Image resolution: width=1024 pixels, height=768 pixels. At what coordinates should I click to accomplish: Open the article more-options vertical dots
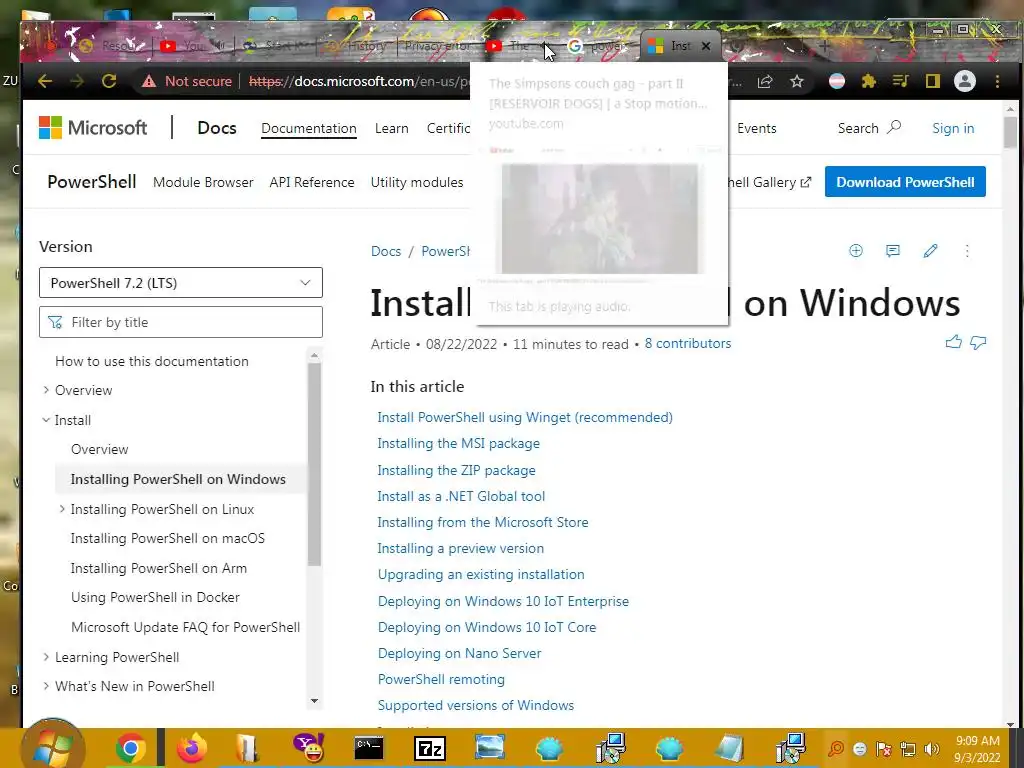click(967, 251)
